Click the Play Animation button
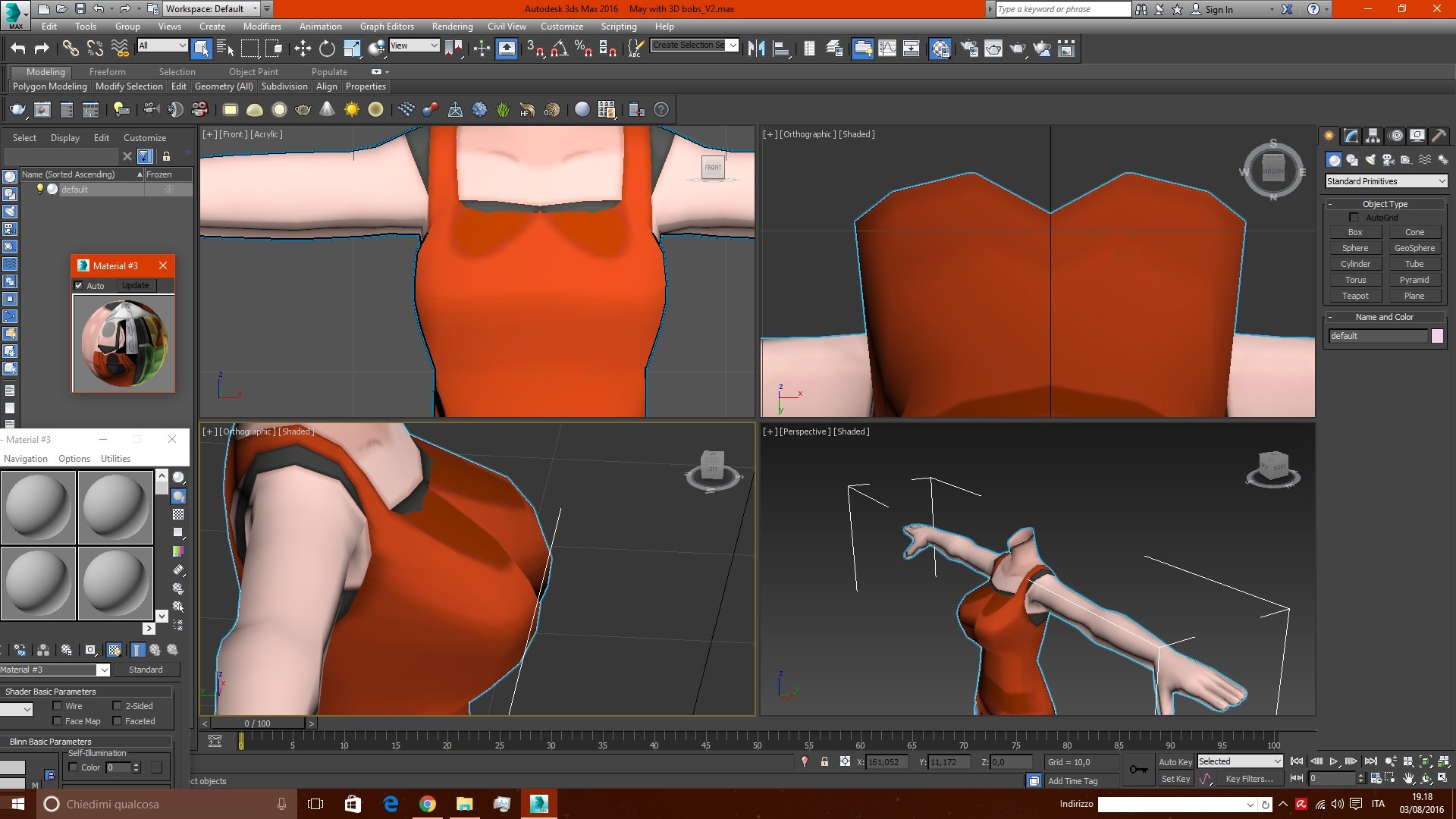The height and width of the screenshot is (819, 1456). point(1334,761)
